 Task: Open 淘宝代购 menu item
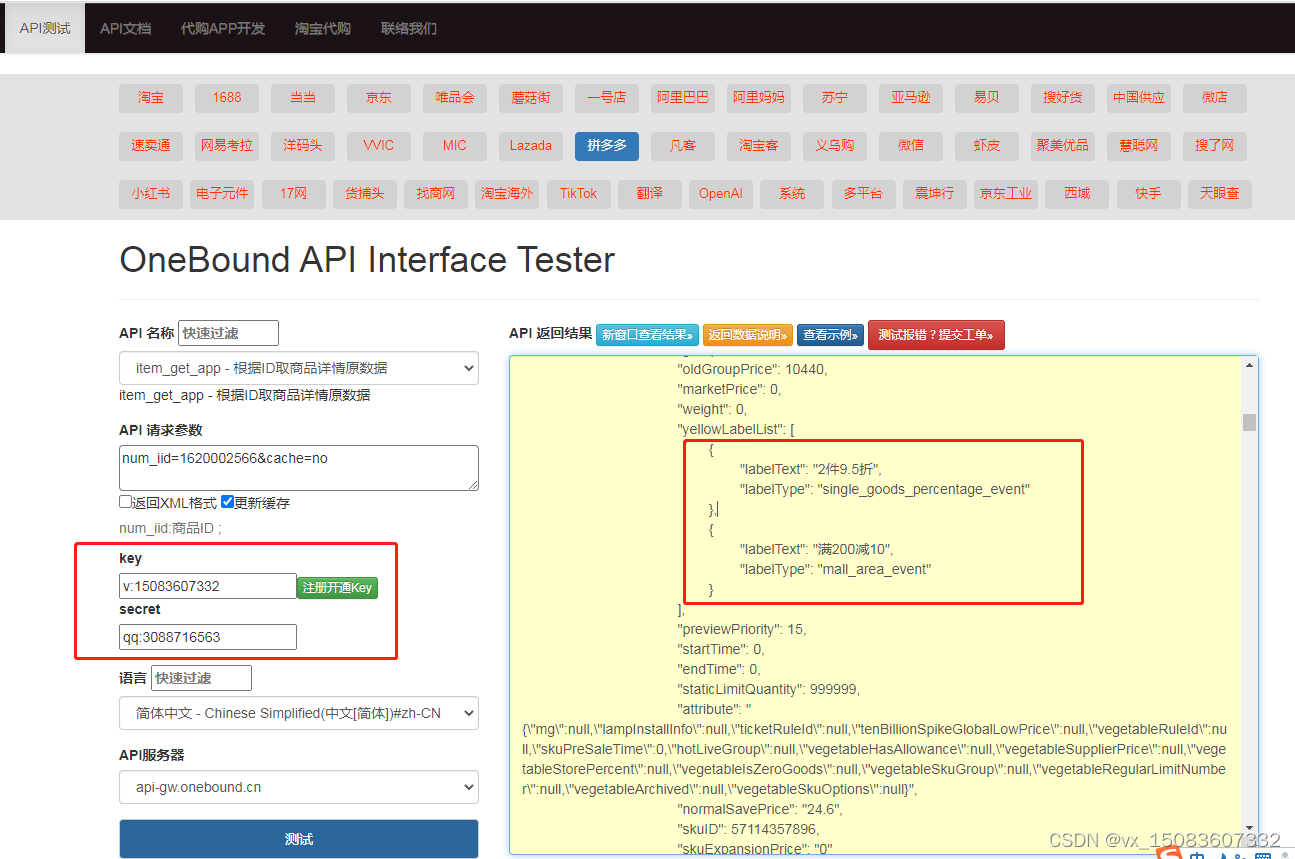(323, 28)
